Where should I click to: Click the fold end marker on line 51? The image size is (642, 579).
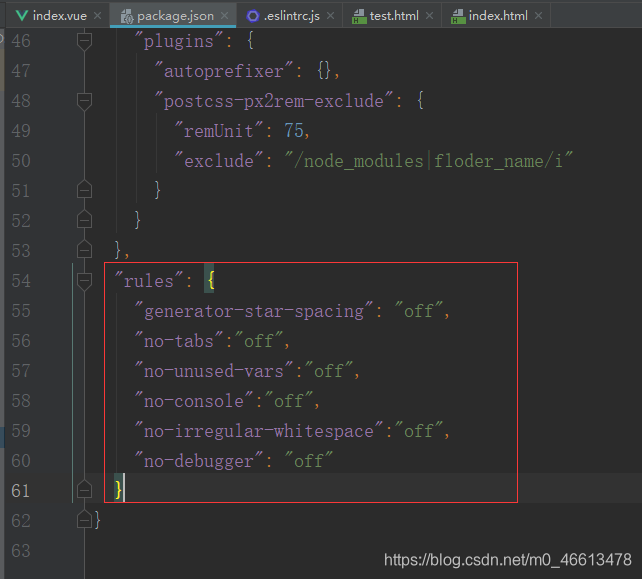(x=84, y=190)
